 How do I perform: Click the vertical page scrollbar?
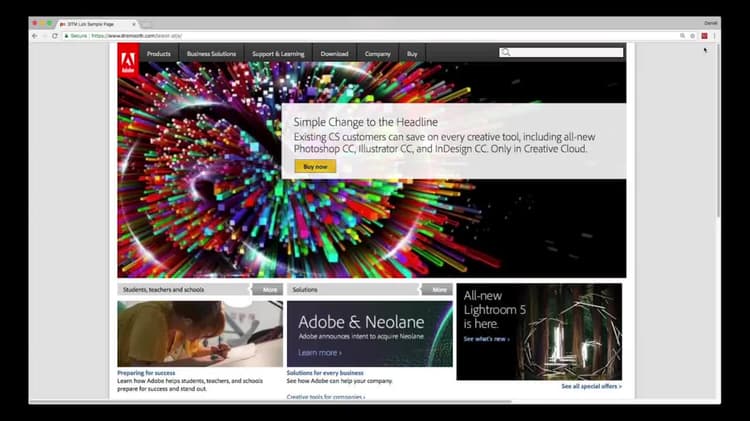718,132
